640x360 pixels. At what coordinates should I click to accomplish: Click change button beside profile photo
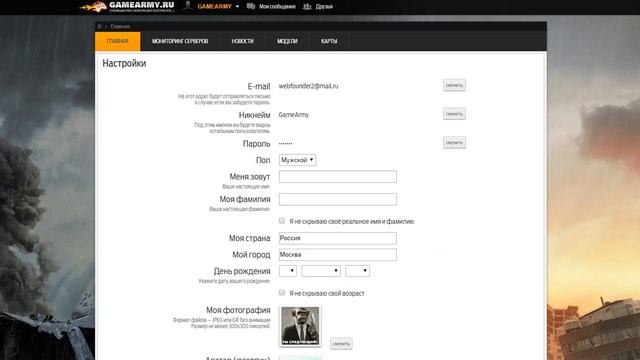pyautogui.click(x=341, y=344)
